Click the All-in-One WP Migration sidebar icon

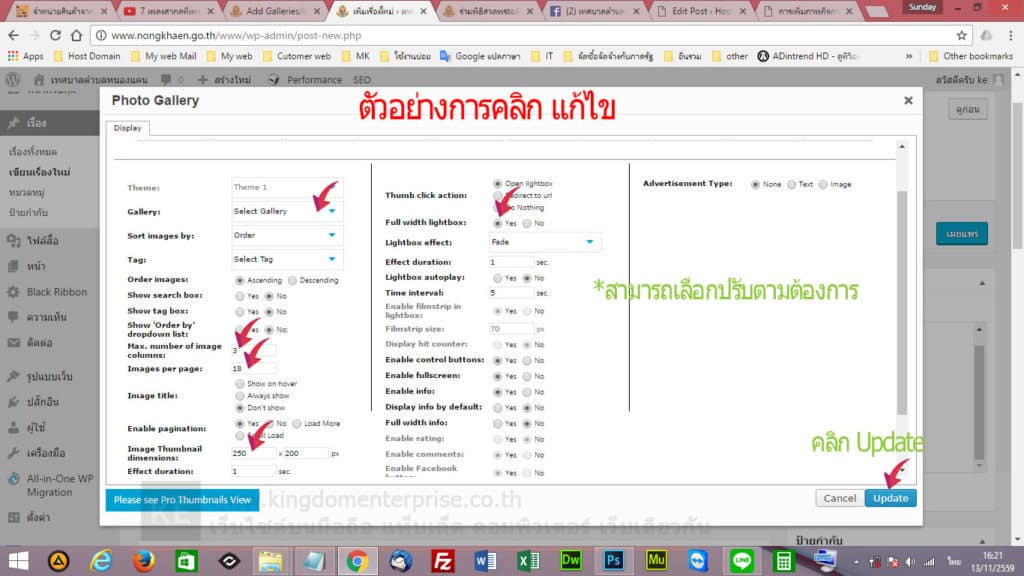(15, 478)
